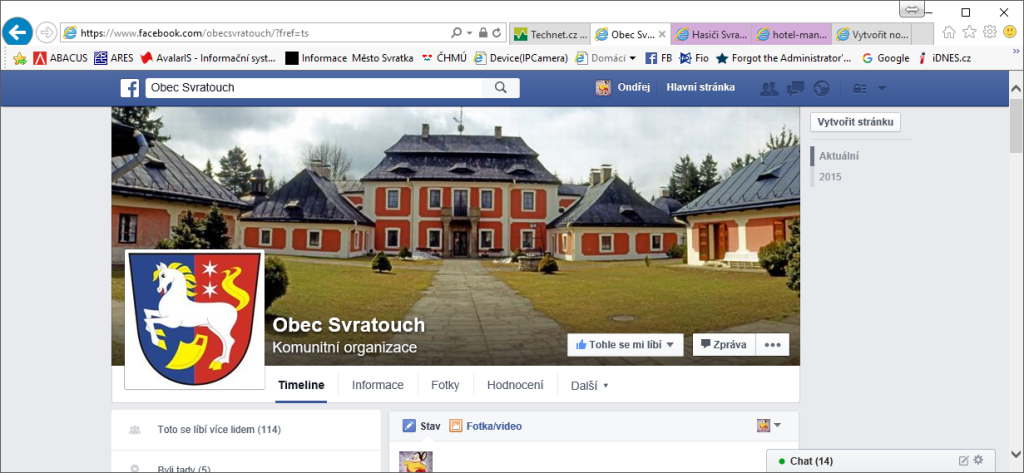Close the Obec Sv... browser tab
Image resolution: width=1024 pixels, height=473 pixels.
[662, 34]
